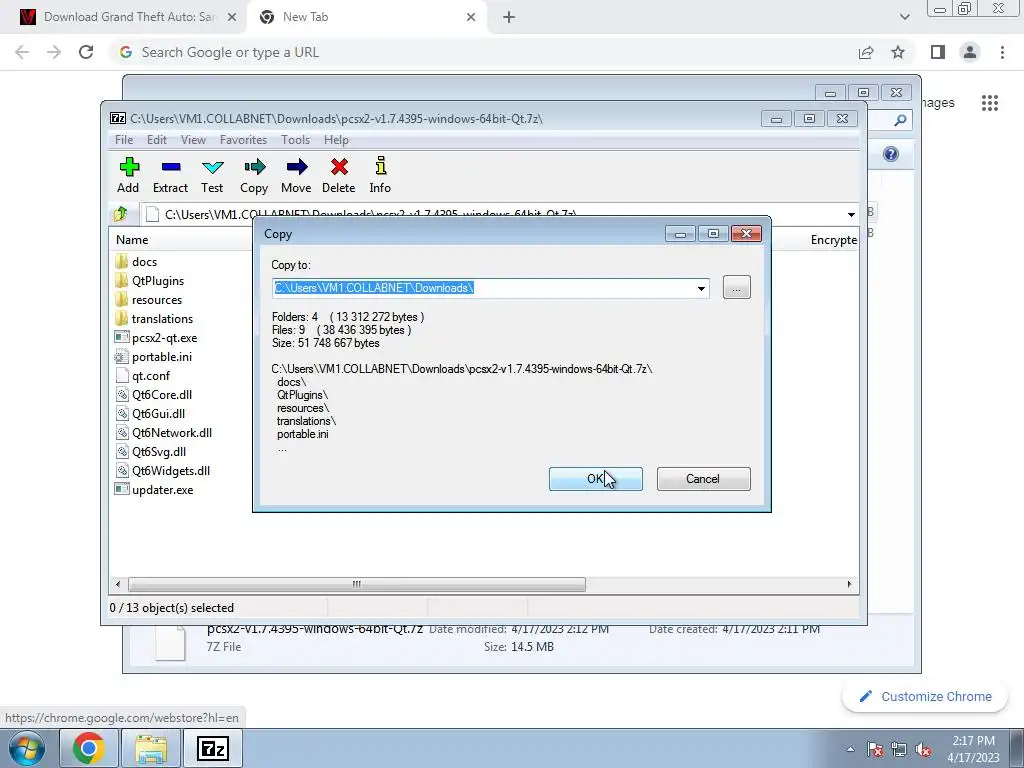
Task: Cancel the Copy dialog
Action: coord(703,479)
